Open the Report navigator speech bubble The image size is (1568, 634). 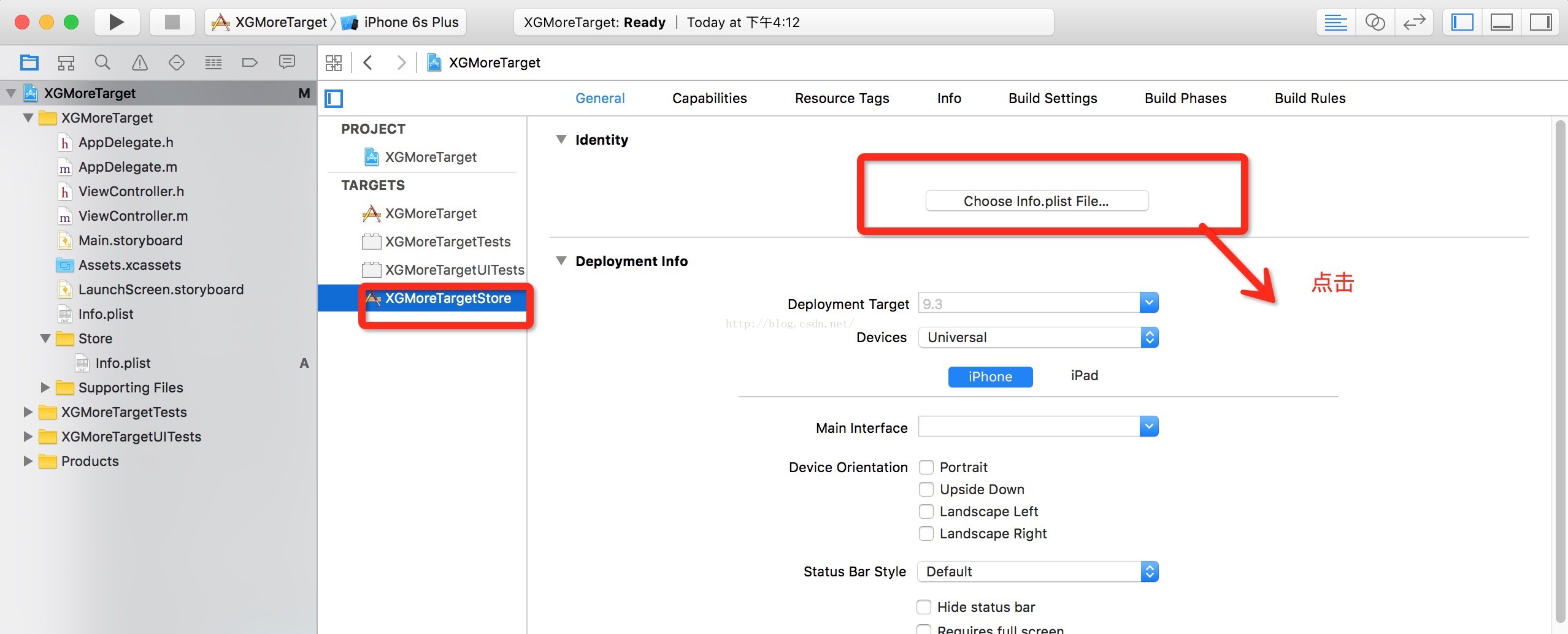[286, 63]
